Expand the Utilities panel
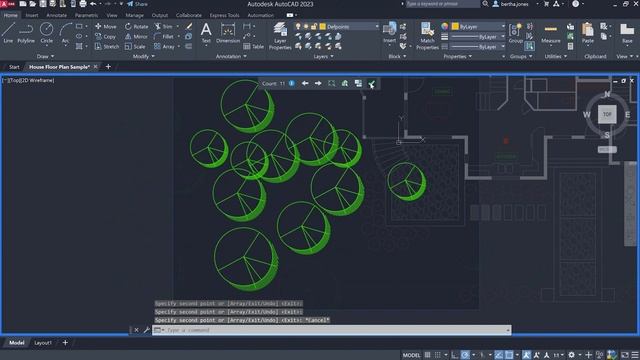The width and height of the screenshot is (640, 360). point(556,56)
